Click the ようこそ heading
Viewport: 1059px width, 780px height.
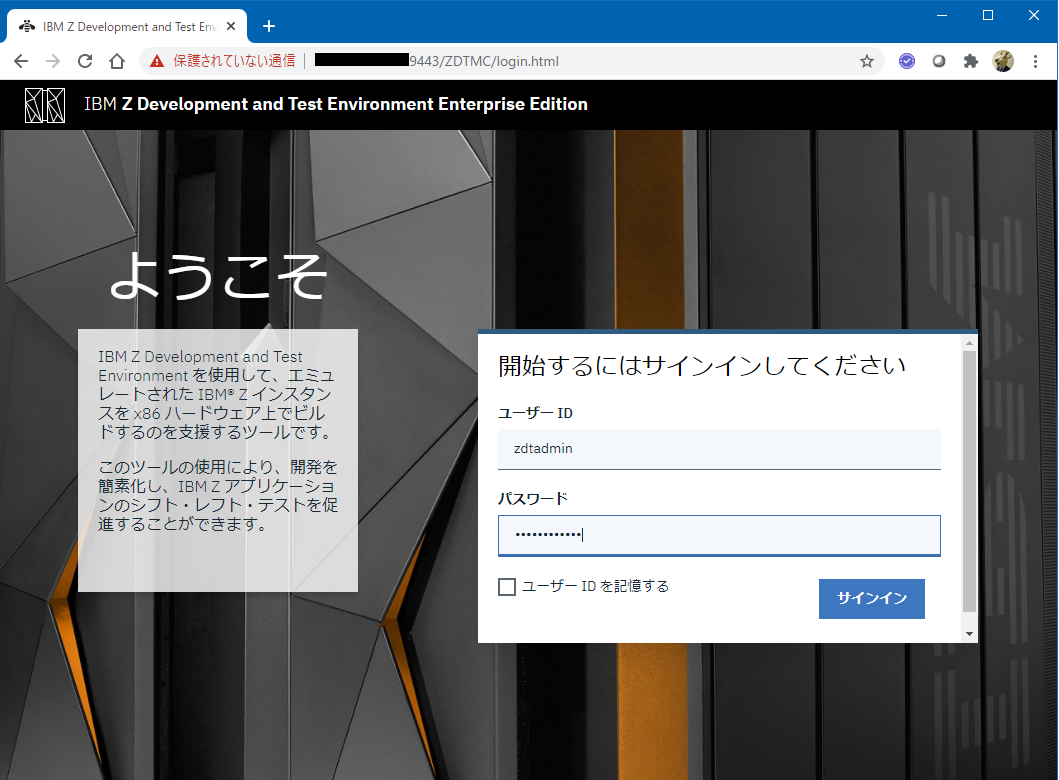tap(218, 276)
